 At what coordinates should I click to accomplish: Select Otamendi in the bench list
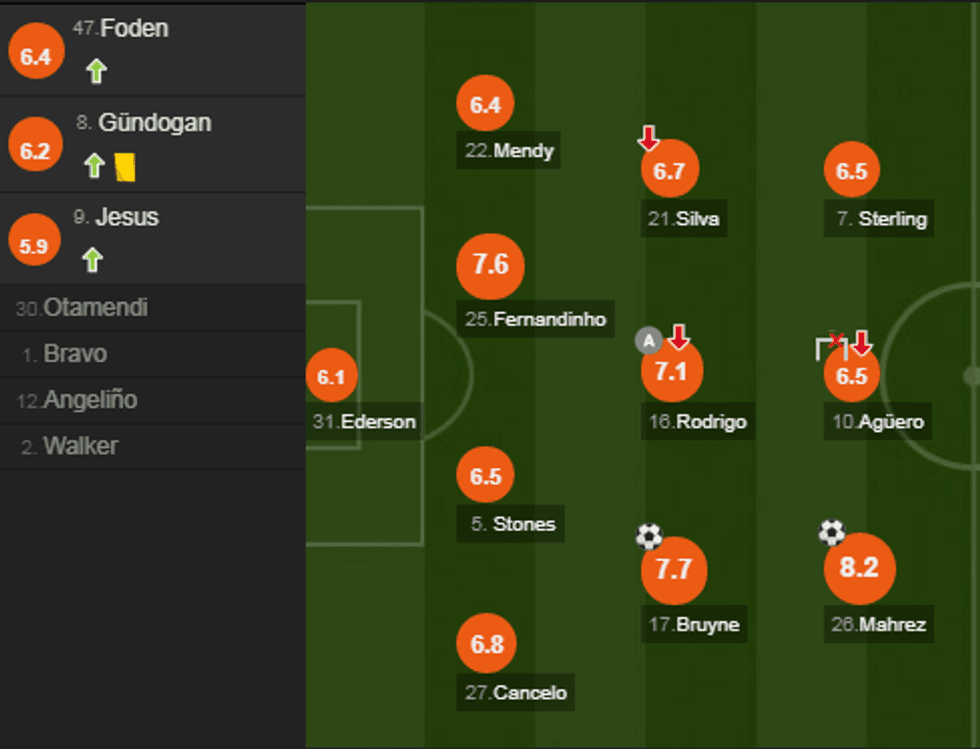pos(95,308)
